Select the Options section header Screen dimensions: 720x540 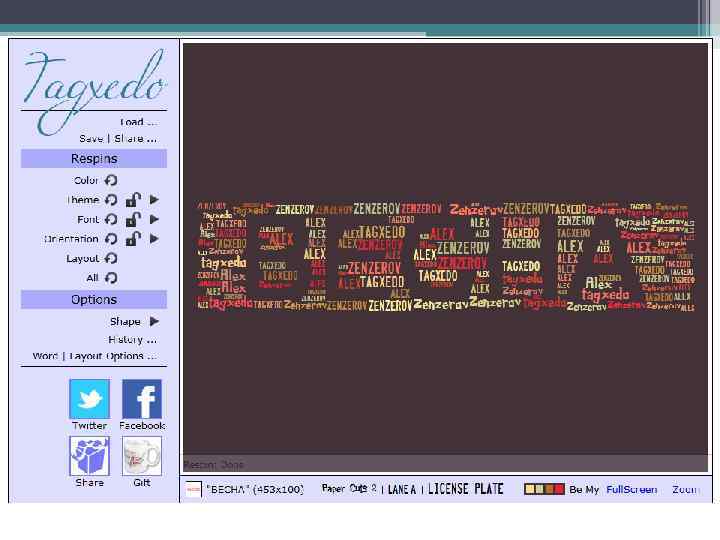pyautogui.click(x=94, y=299)
